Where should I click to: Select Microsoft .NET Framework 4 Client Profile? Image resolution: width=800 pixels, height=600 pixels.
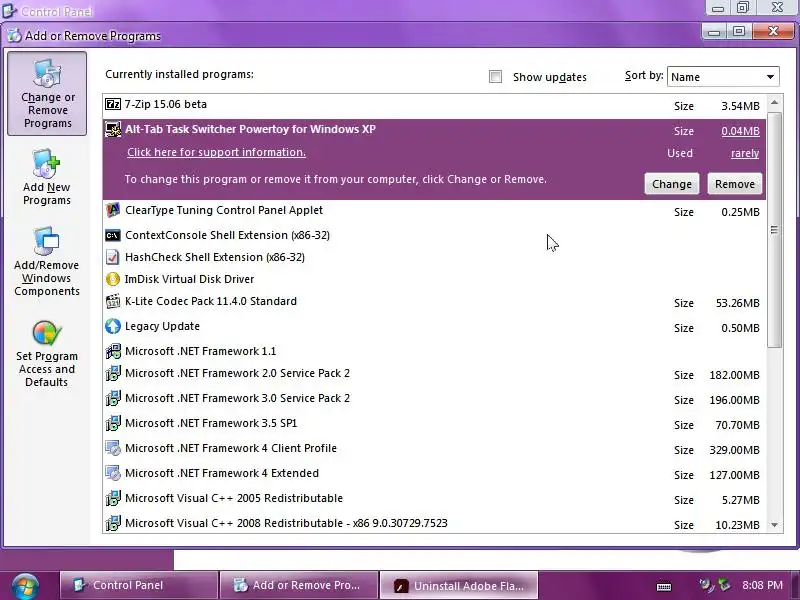point(434,449)
